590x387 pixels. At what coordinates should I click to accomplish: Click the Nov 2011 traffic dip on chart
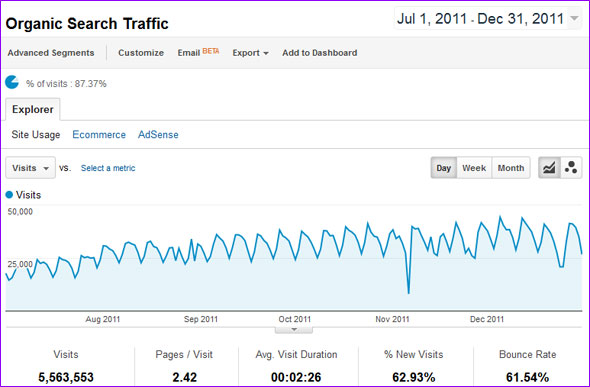409,292
